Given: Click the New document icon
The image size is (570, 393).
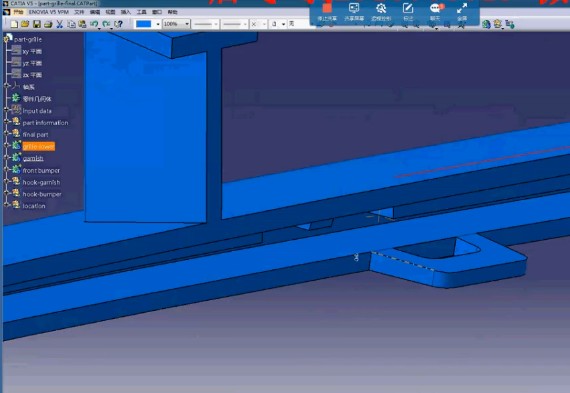Looking at the screenshot, I should [x=14, y=24].
